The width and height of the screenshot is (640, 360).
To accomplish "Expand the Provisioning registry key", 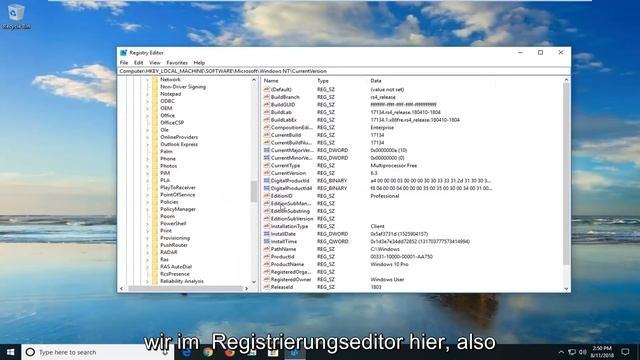I will coord(147,238).
